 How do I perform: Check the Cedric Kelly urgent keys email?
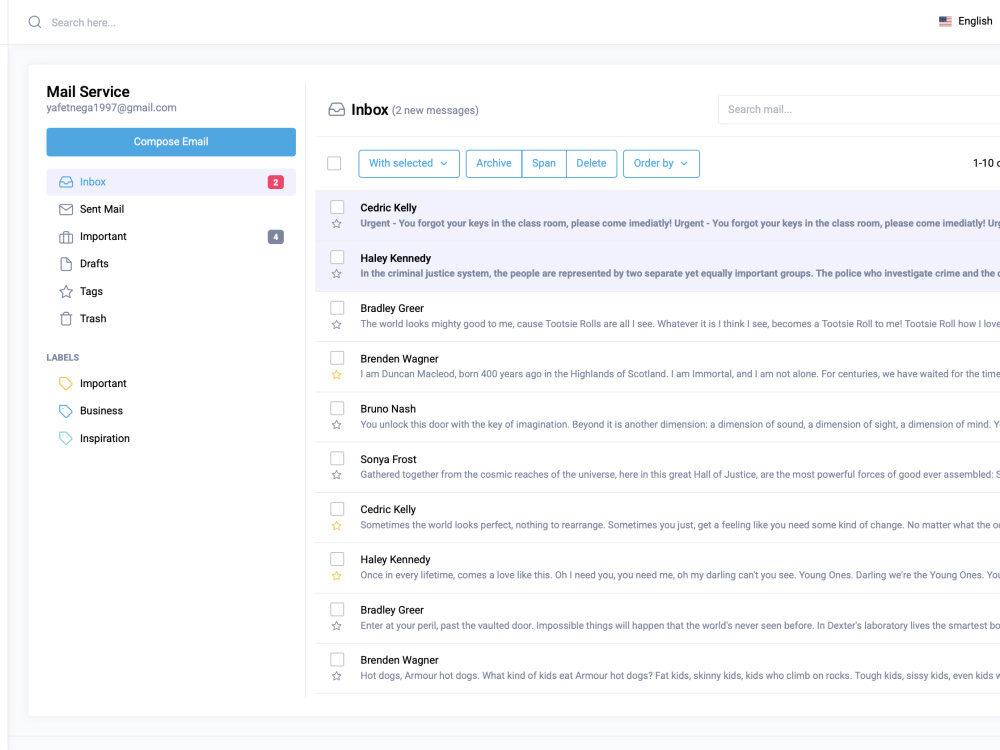(337, 207)
